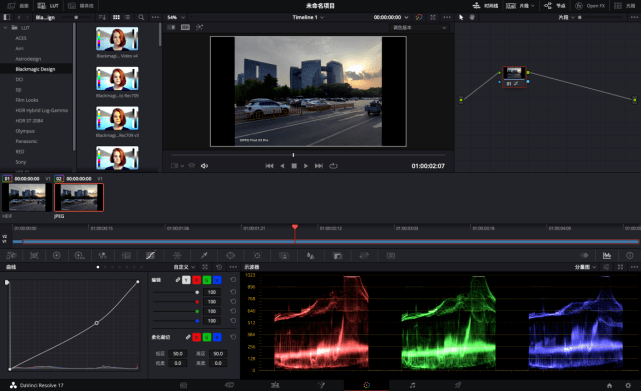Toggle the red channel curve button
The width and height of the screenshot is (641, 391).
(x=197, y=280)
